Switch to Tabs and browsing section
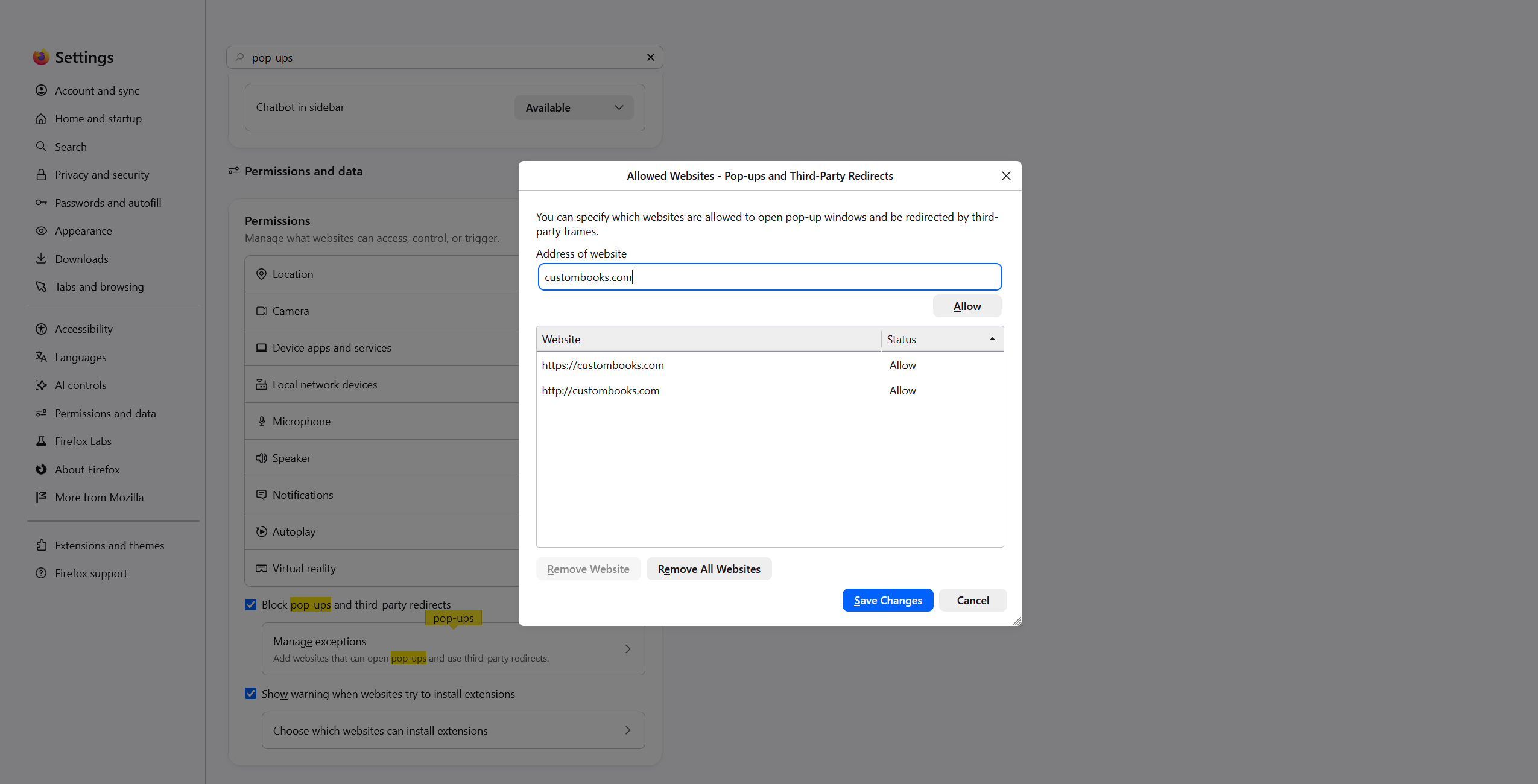This screenshot has height=784, width=1538. coord(100,287)
